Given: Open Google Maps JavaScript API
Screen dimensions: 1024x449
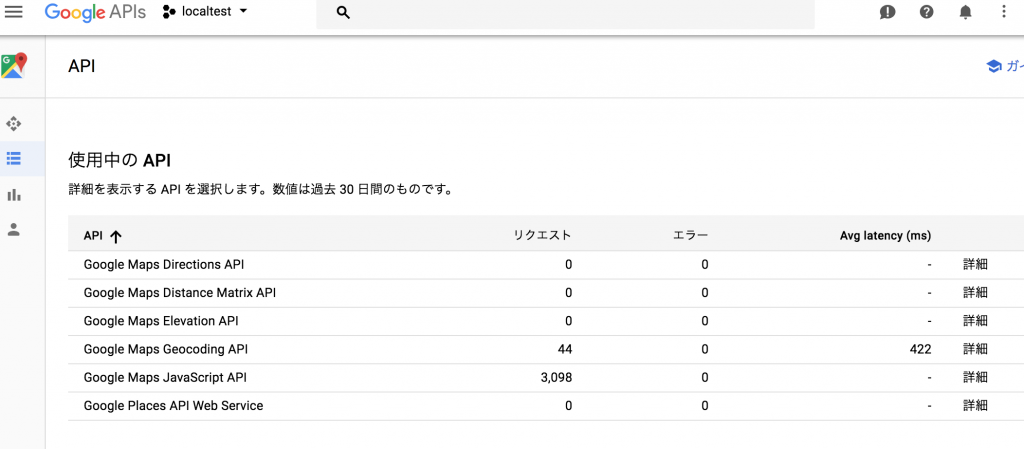Looking at the screenshot, I should click(165, 377).
